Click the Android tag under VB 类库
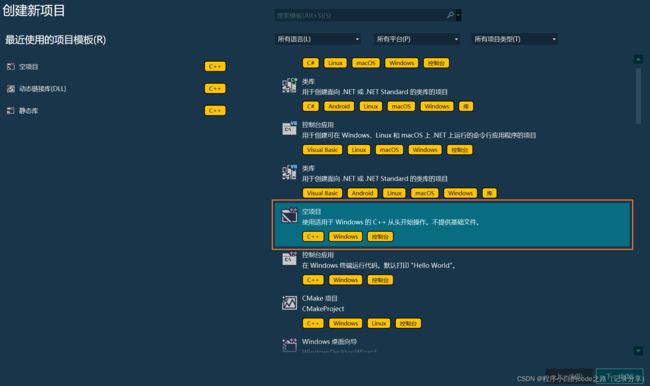 pyautogui.click(x=362, y=193)
